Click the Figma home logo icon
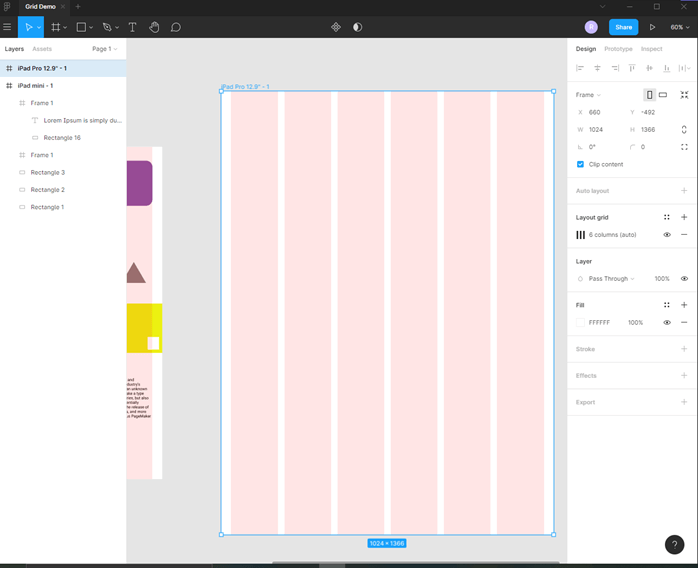Image resolution: width=698 pixels, height=568 pixels. [x=7, y=7]
